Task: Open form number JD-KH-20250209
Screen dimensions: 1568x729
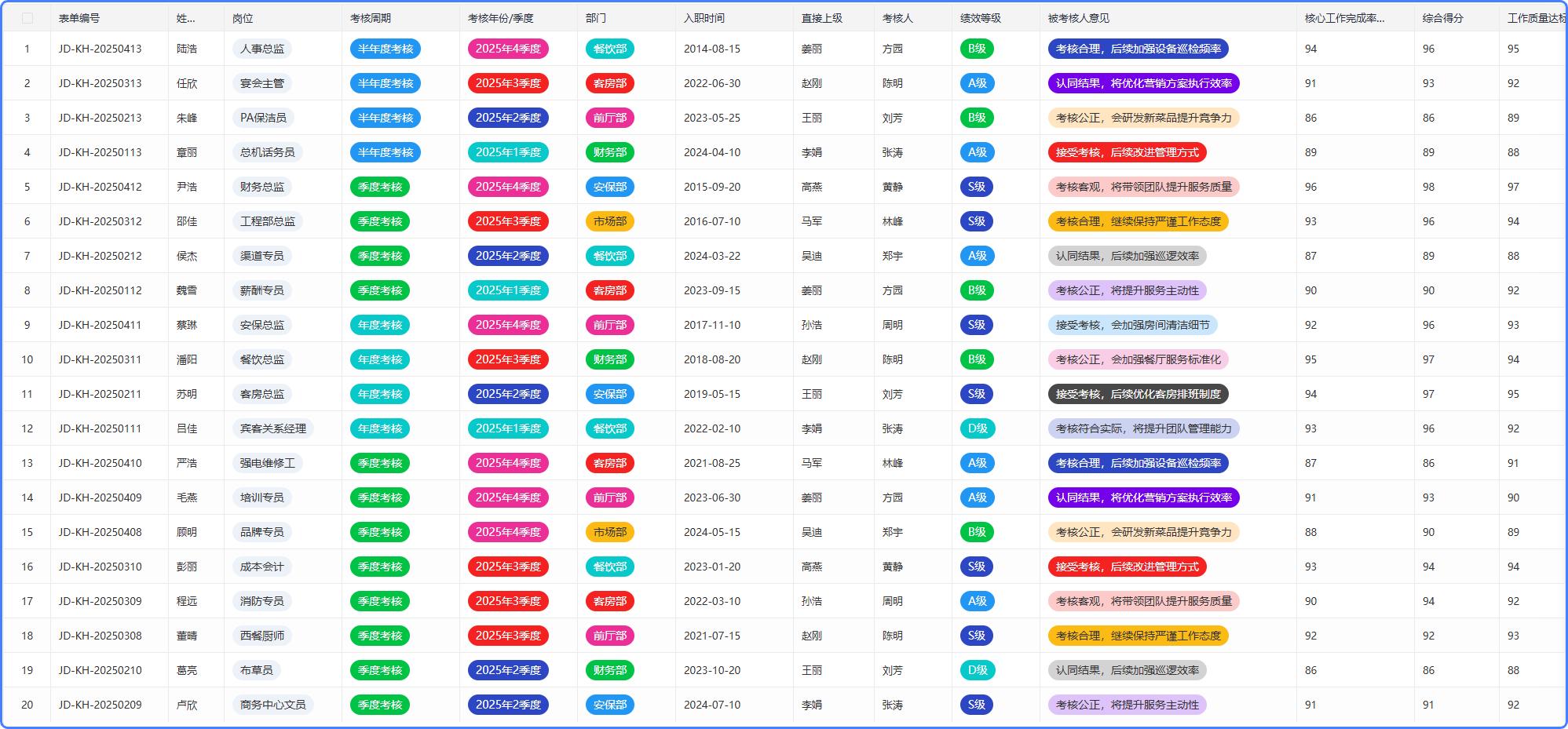Action: coord(101,705)
